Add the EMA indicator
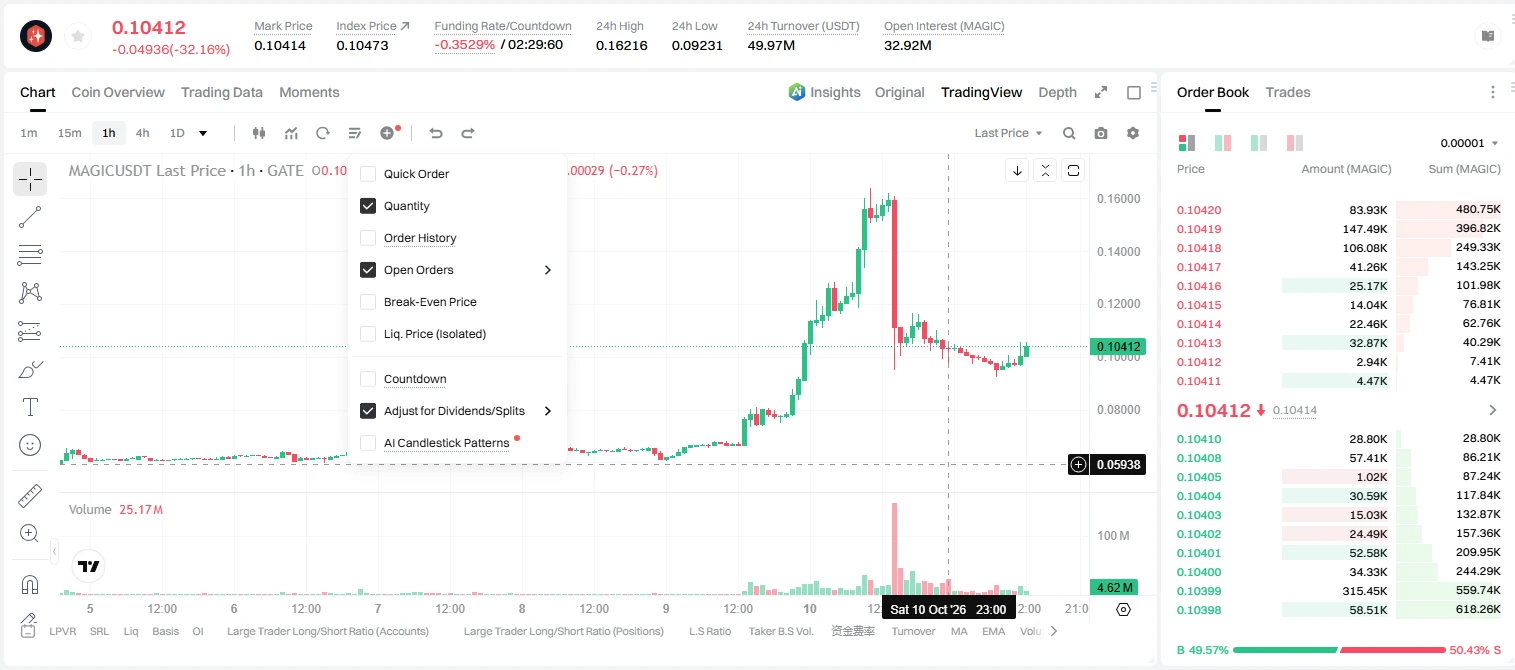 coord(993,631)
